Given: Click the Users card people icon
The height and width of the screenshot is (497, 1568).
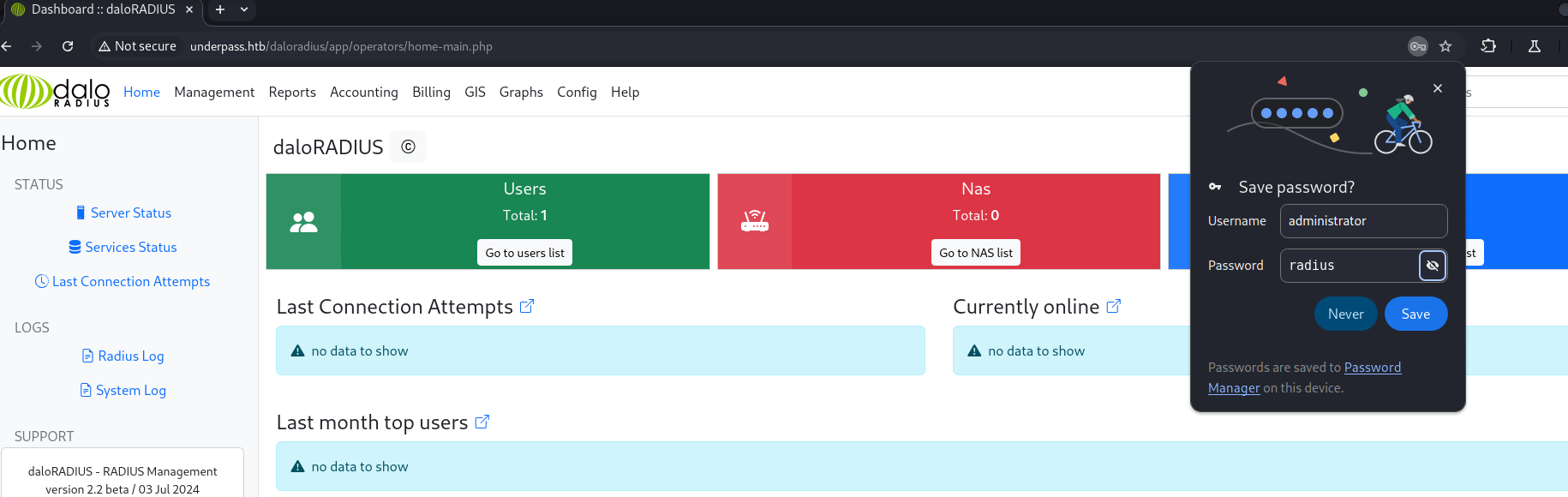Looking at the screenshot, I should [x=303, y=222].
